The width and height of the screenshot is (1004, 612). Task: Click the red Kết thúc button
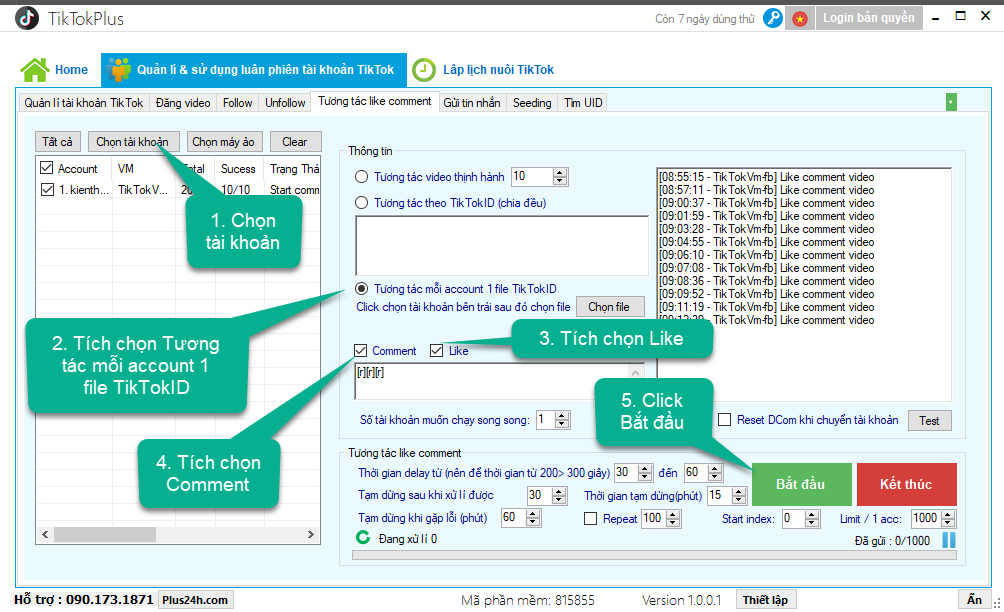click(906, 484)
